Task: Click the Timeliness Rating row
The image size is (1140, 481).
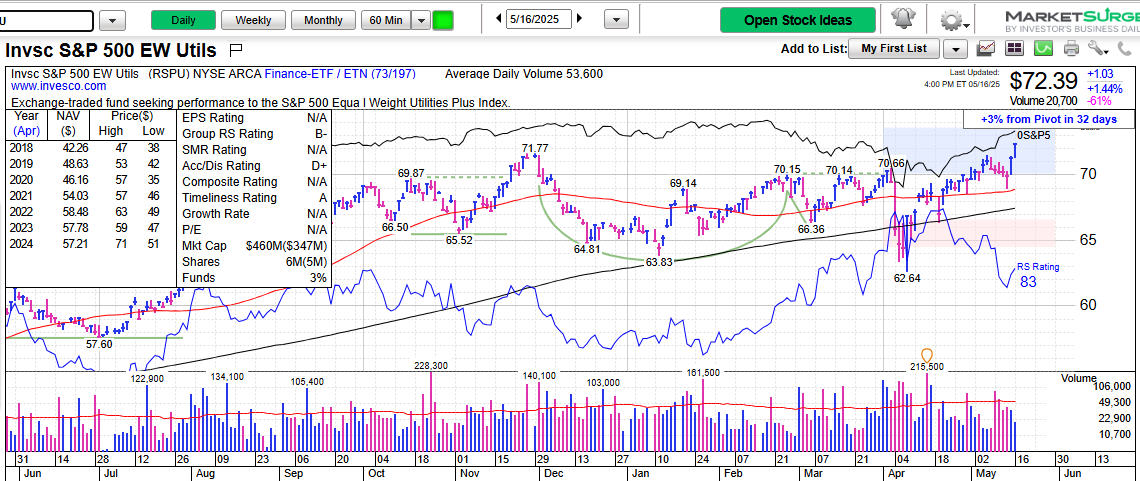Action: [254, 198]
